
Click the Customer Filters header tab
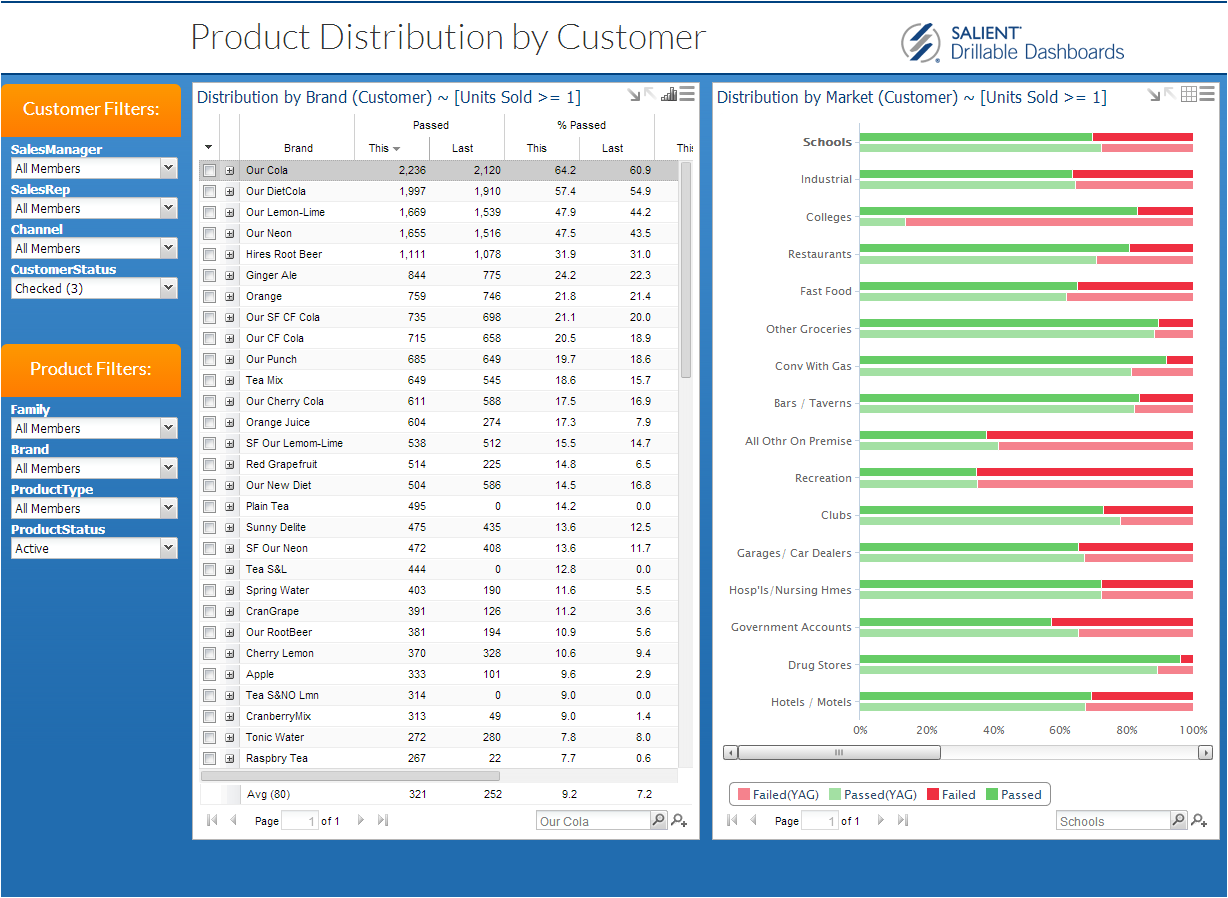pyautogui.click(x=91, y=109)
